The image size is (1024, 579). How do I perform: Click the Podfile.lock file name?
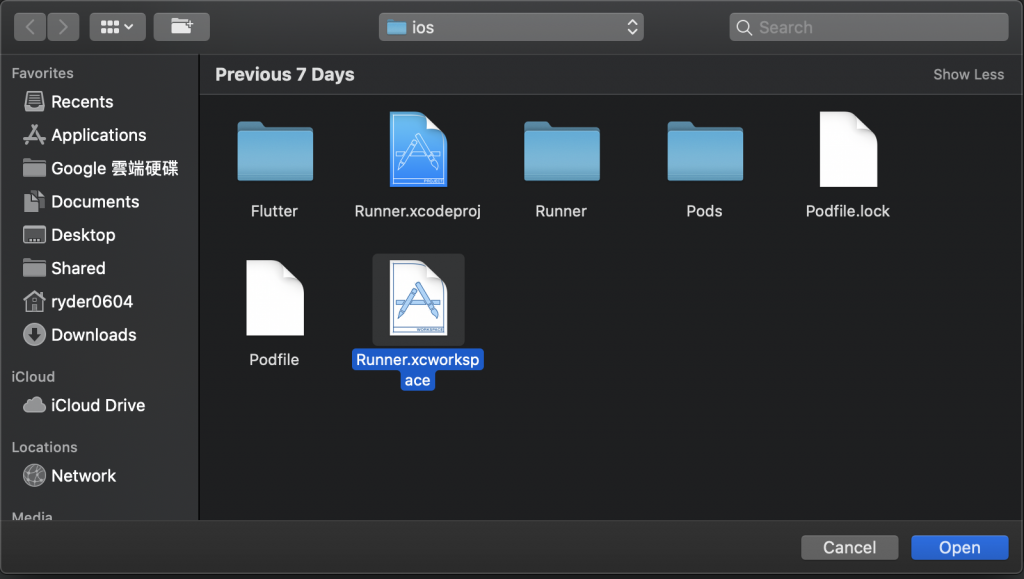click(848, 211)
